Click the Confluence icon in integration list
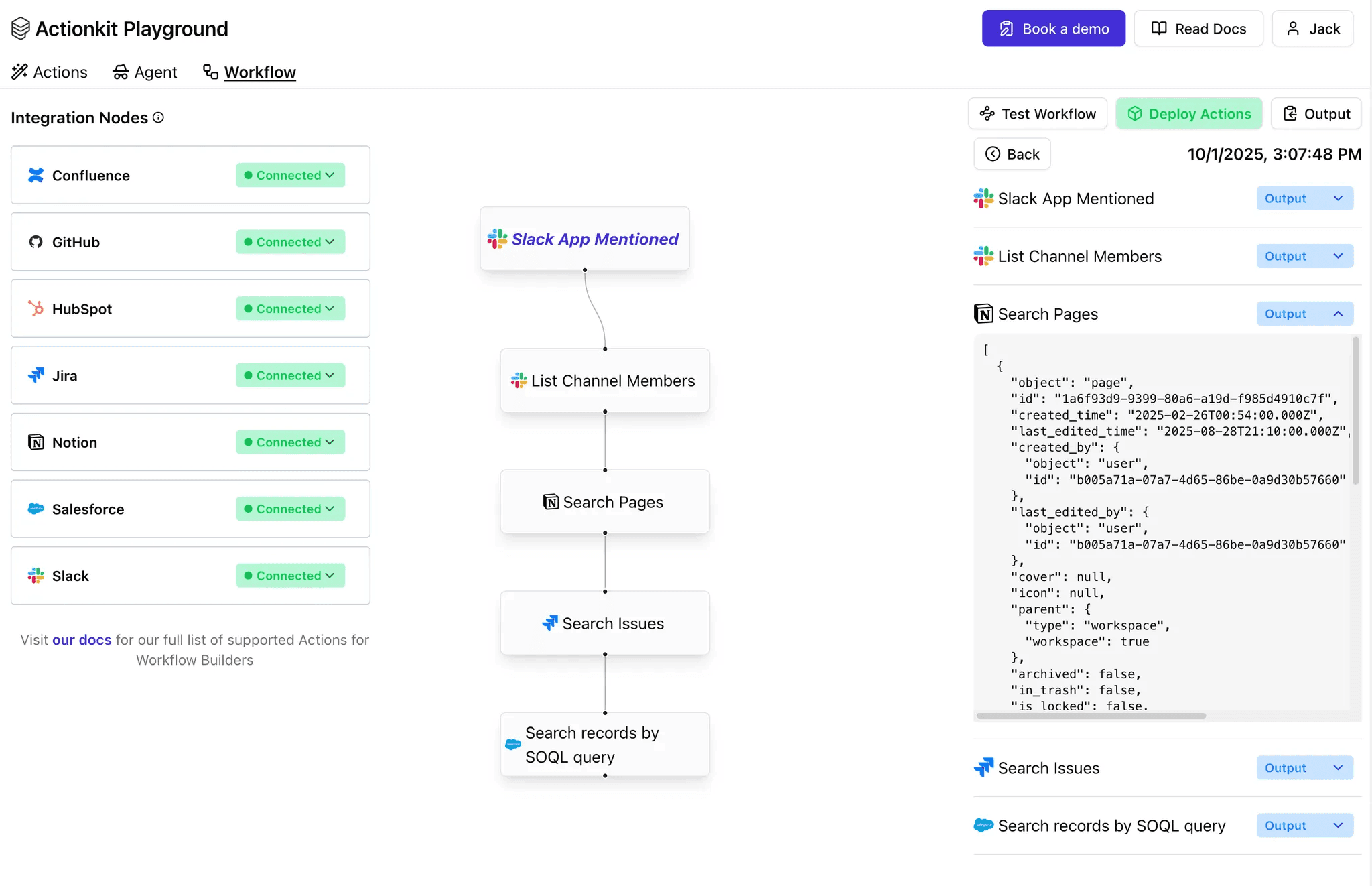The width and height of the screenshot is (1372, 886). pyautogui.click(x=36, y=176)
